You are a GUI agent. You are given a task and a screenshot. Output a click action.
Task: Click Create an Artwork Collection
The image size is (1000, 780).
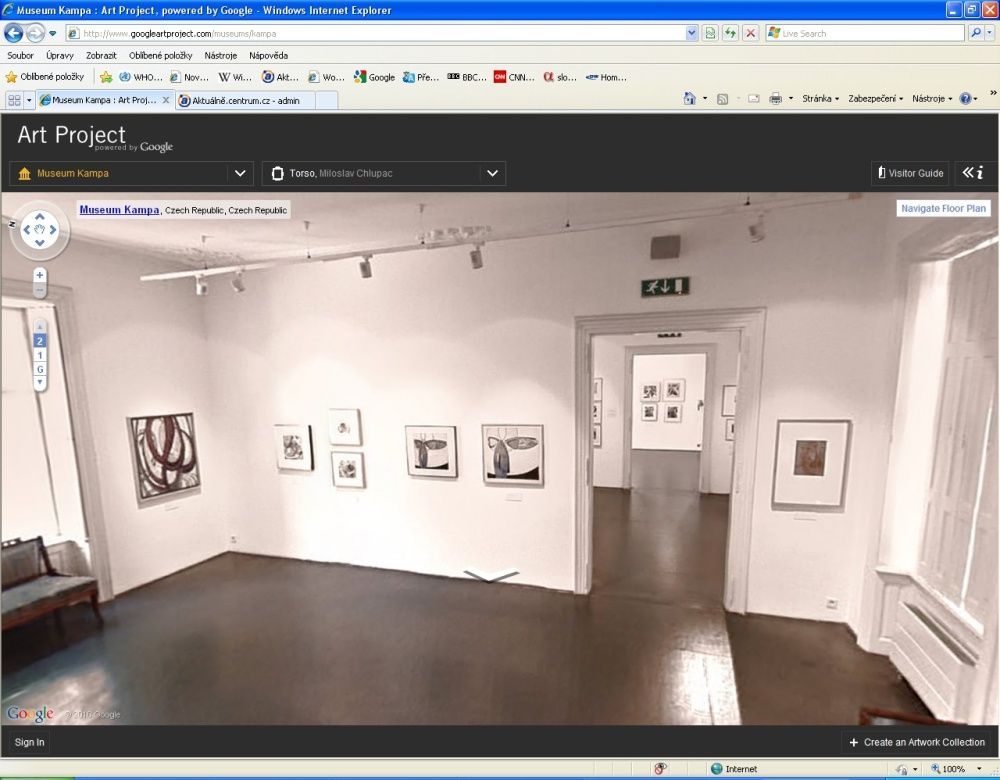(917, 742)
